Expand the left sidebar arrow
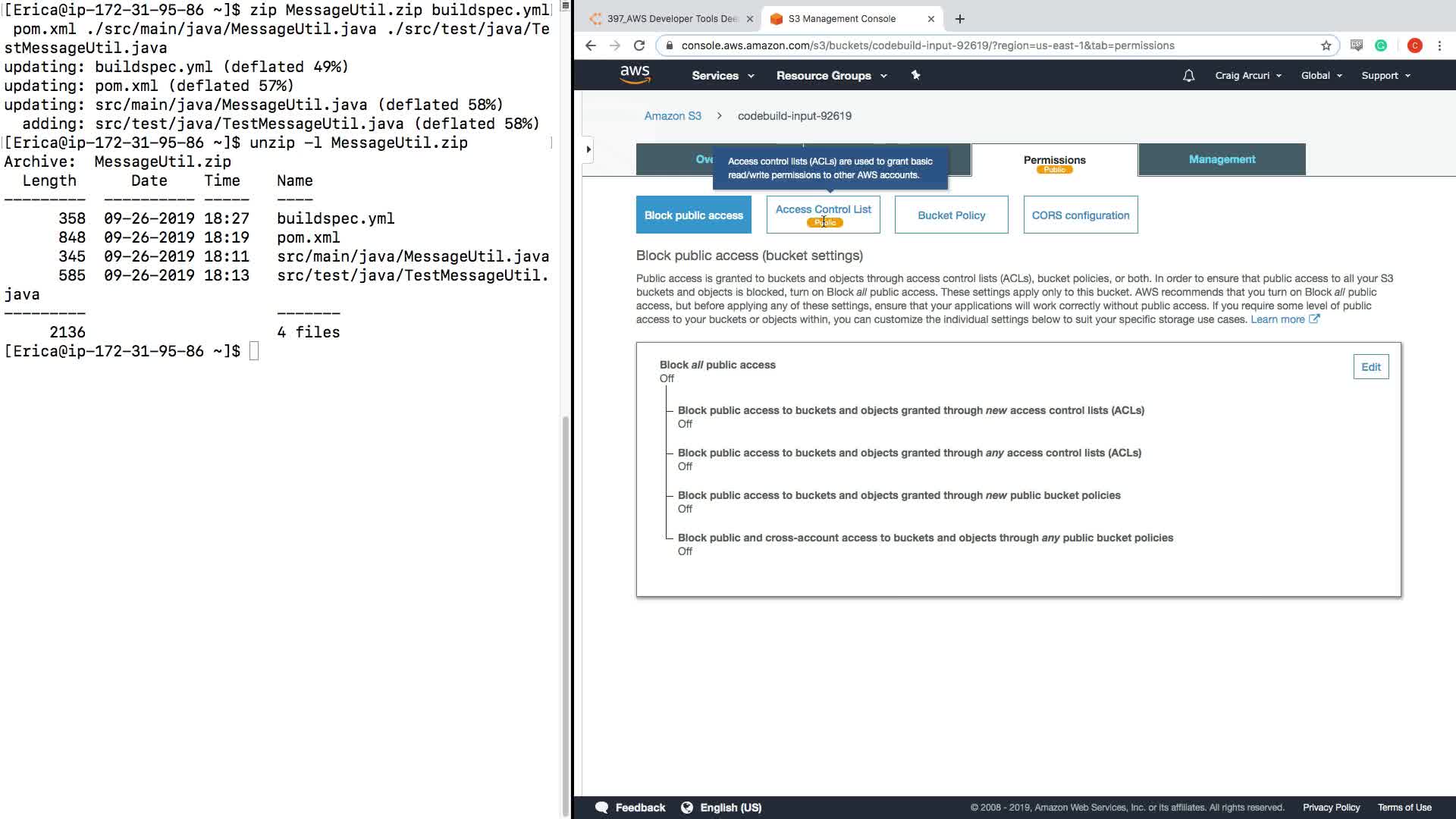1456x819 pixels. coord(588,149)
